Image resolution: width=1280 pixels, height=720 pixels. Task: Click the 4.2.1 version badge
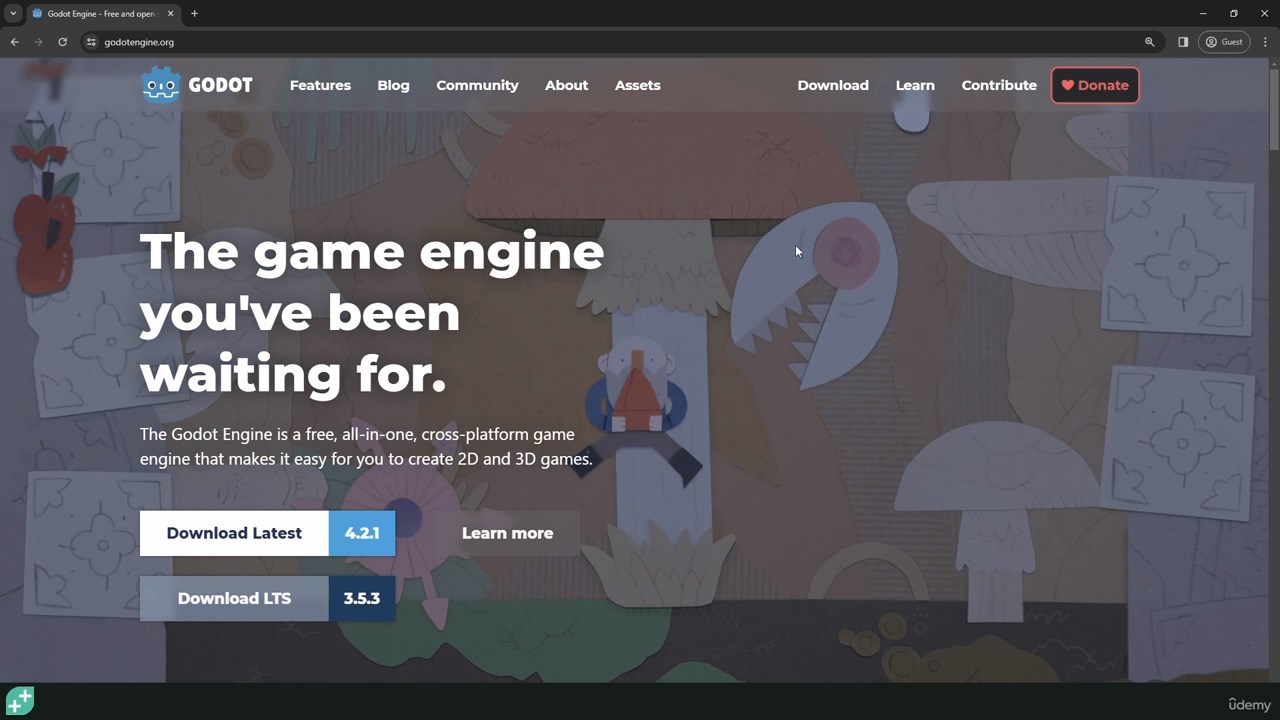(x=362, y=533)
